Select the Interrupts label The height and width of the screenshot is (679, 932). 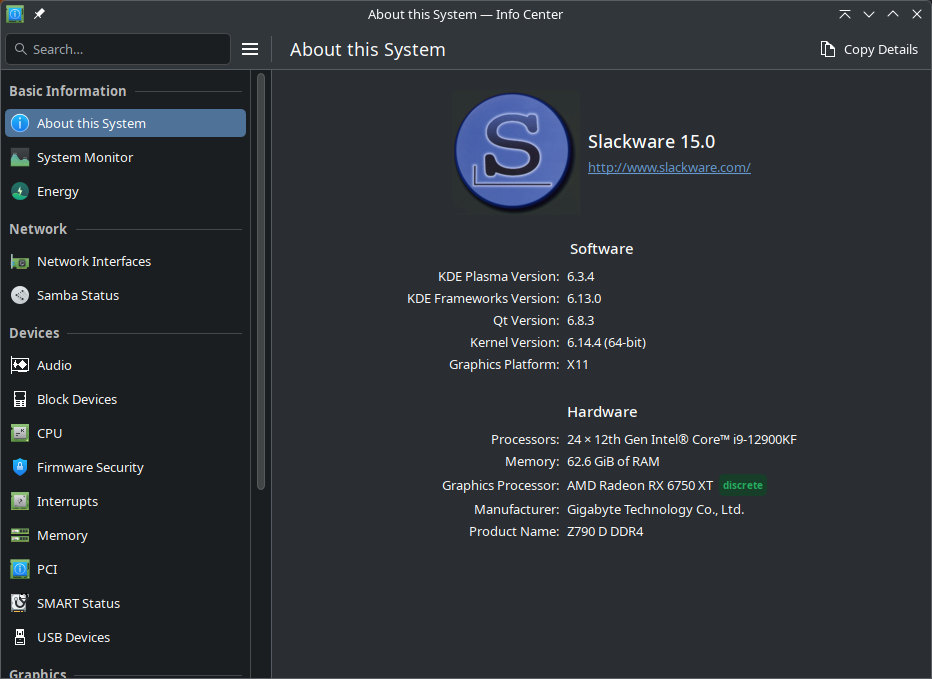click(x=68, y=502)
